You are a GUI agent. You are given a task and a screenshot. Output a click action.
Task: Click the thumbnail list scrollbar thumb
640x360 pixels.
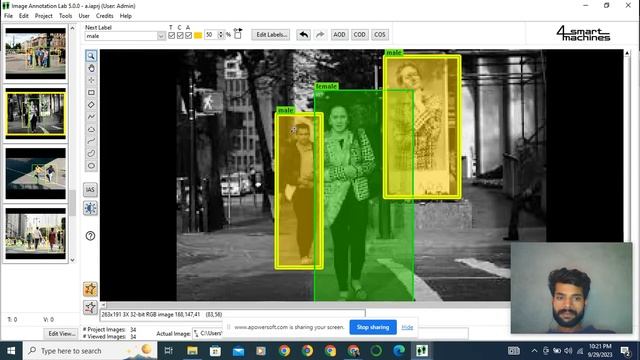[73, 203]
